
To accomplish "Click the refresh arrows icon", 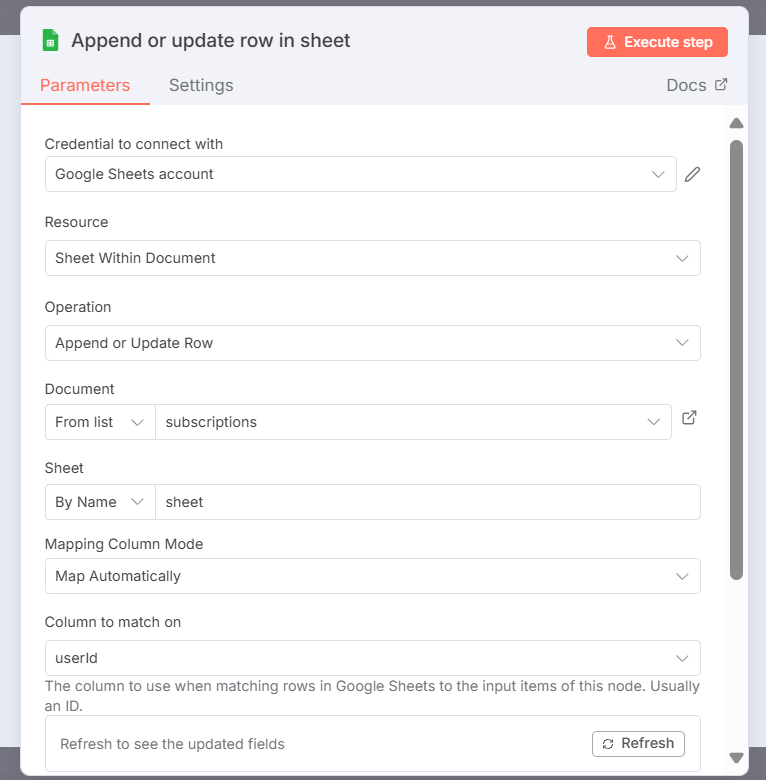I will 608,743.
